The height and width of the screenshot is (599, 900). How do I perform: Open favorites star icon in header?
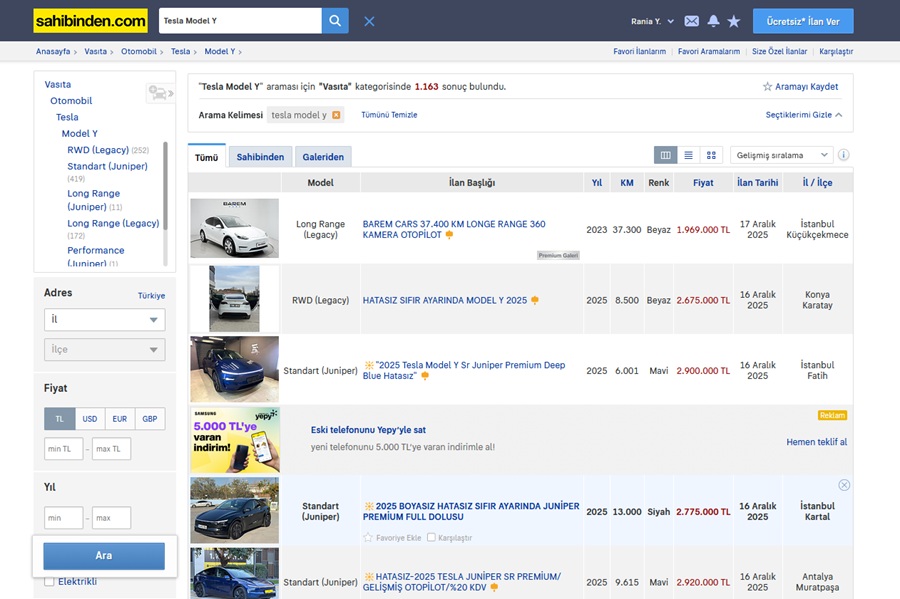click(734, 21)
